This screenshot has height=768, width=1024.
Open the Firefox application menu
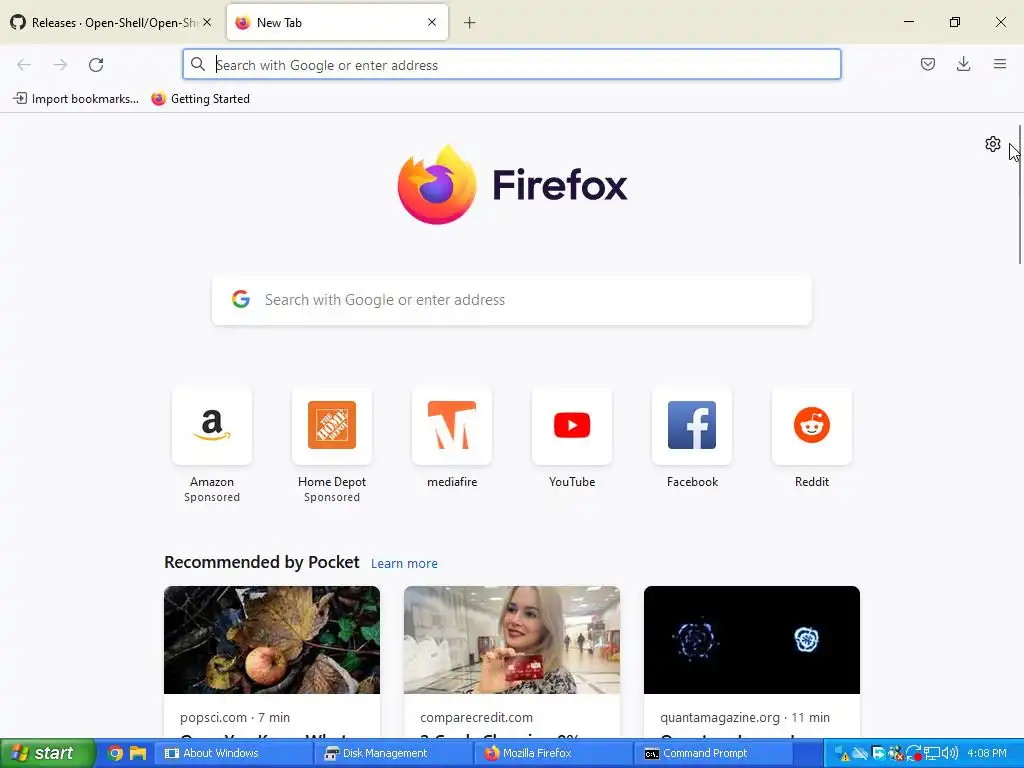coord(1000,64)
